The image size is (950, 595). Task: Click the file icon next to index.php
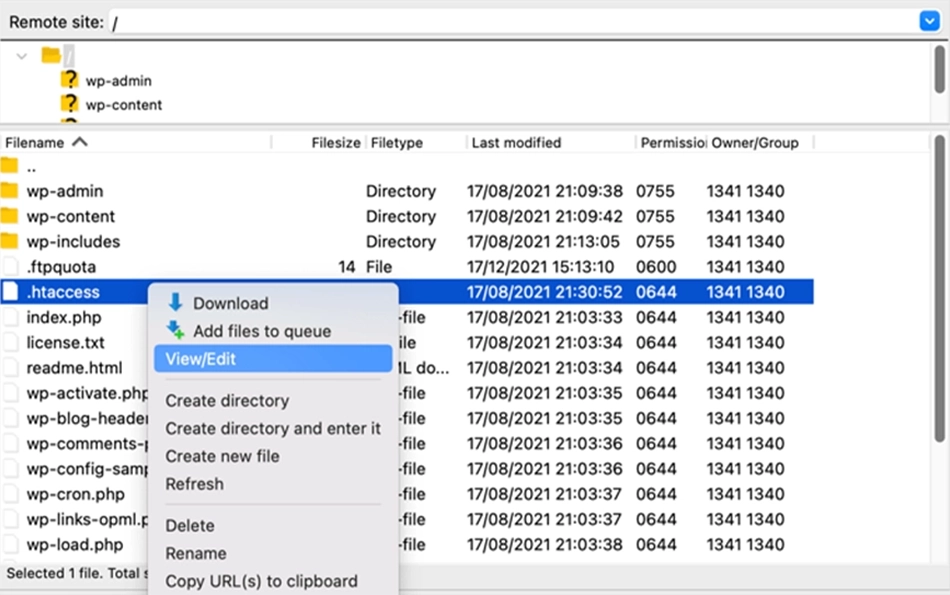[x=12, y=317]
